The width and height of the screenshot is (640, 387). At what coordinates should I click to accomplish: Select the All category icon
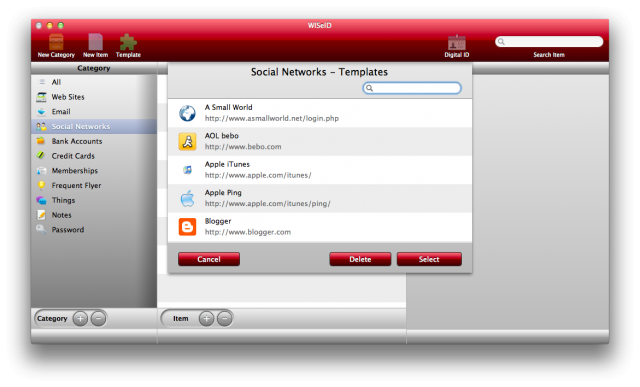[41, 82]
